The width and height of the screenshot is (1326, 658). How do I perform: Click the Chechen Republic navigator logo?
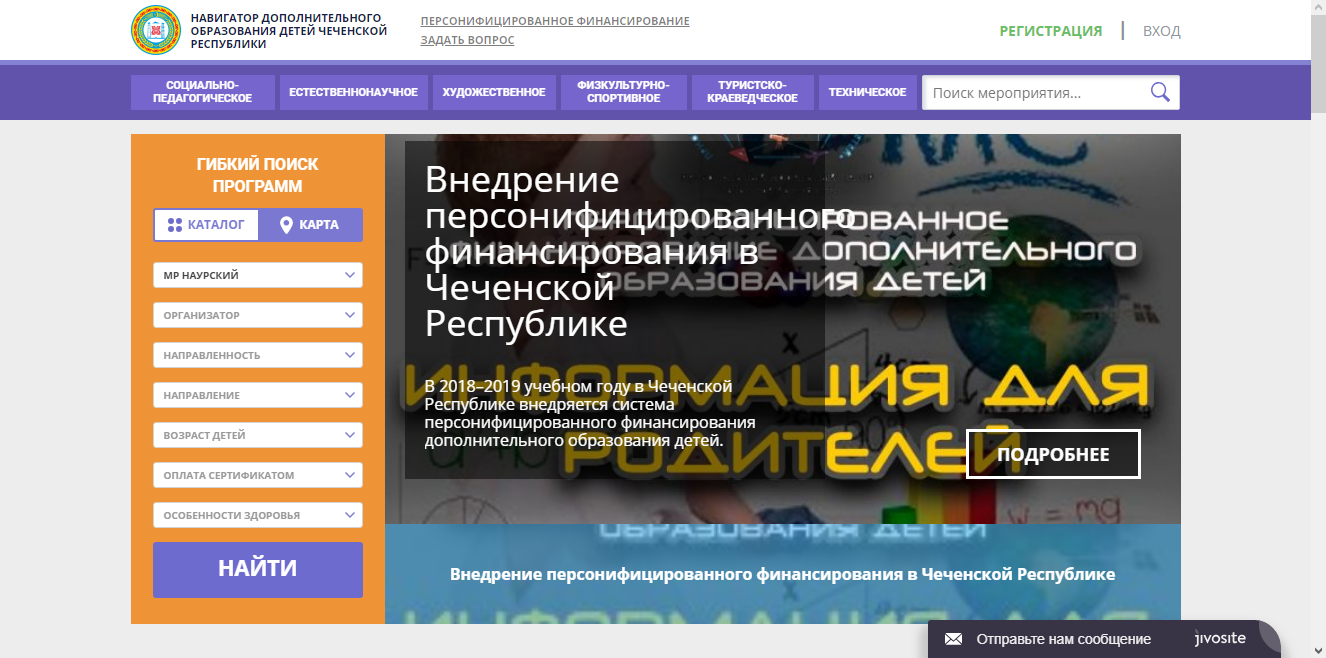(x=156, y=30)
